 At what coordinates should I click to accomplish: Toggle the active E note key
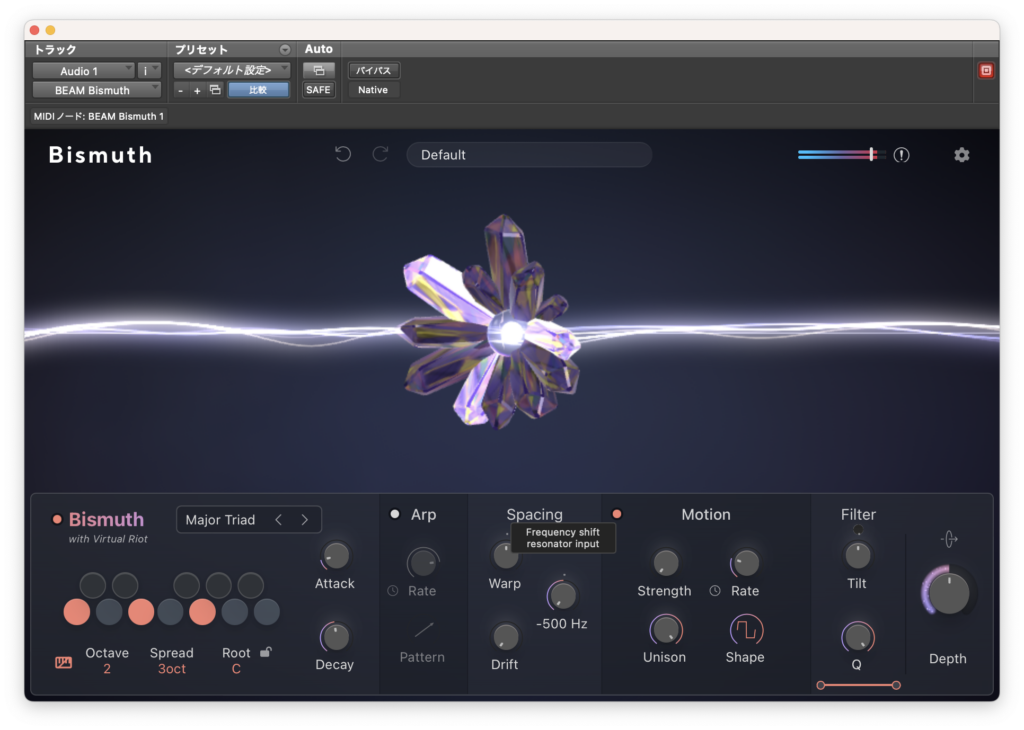[141, 612]
